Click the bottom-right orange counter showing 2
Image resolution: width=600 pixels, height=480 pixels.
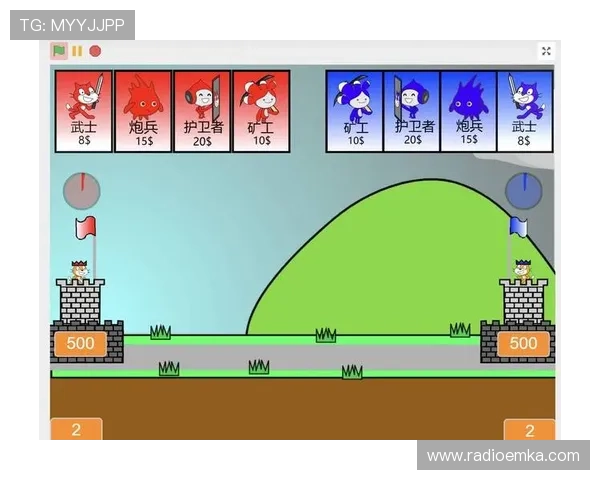click(x=529, y=431)
